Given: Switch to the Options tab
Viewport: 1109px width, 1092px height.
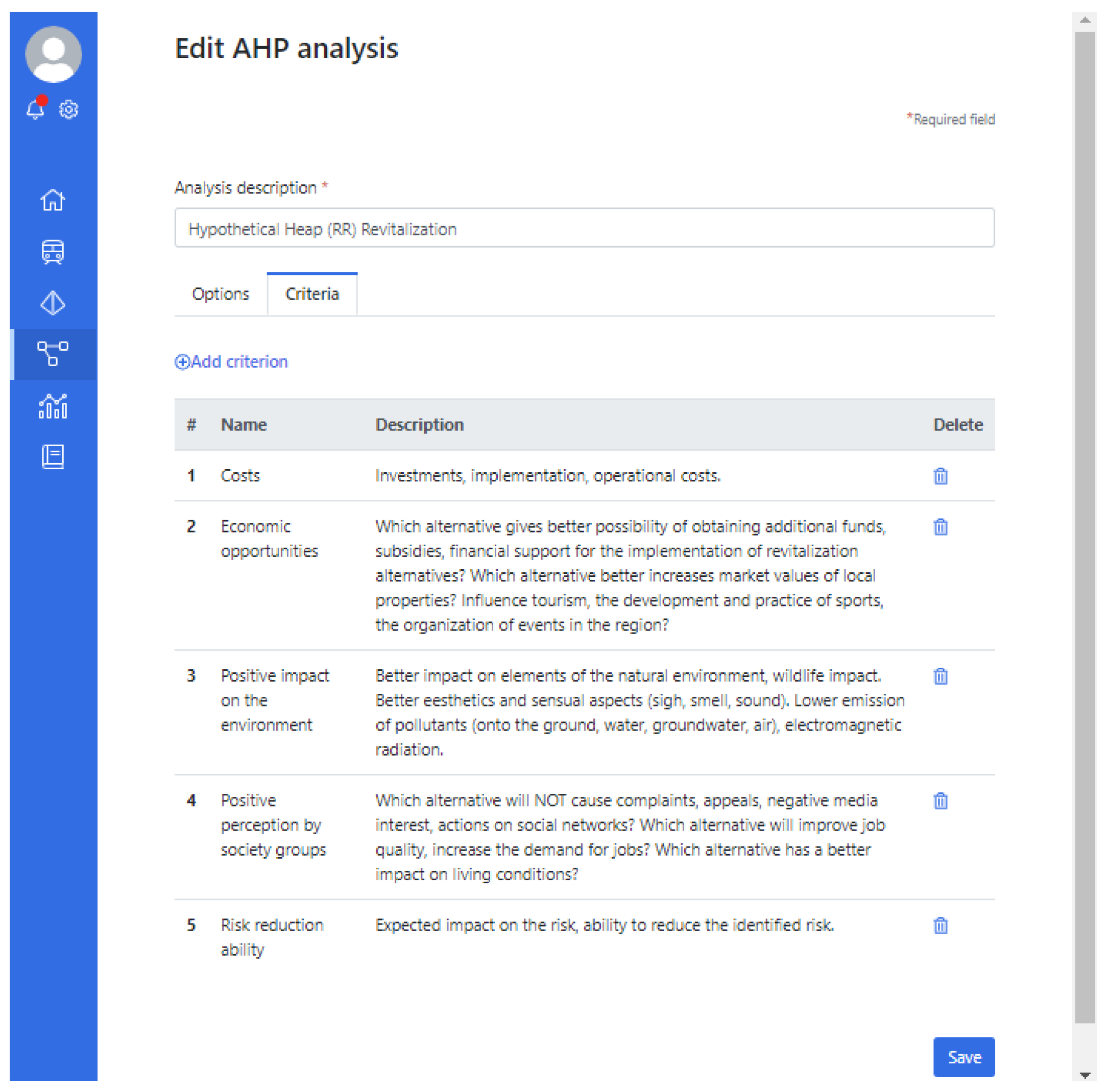Looking at the screenshot, I should pyautogui.click(x=220, y=294).
